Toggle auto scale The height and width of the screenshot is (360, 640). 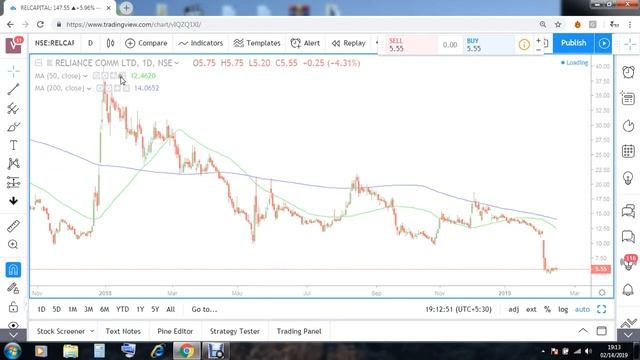coord(582,309)
